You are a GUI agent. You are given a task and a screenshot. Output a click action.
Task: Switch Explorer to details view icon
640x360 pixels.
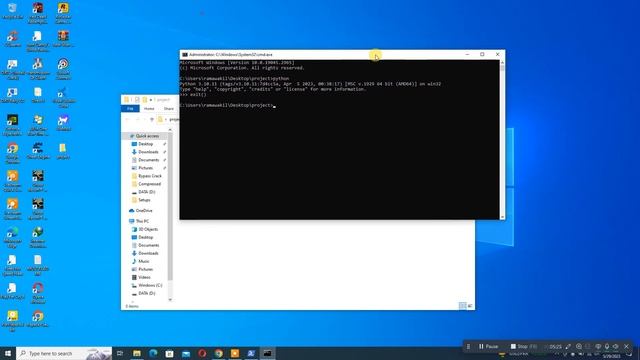462,306
